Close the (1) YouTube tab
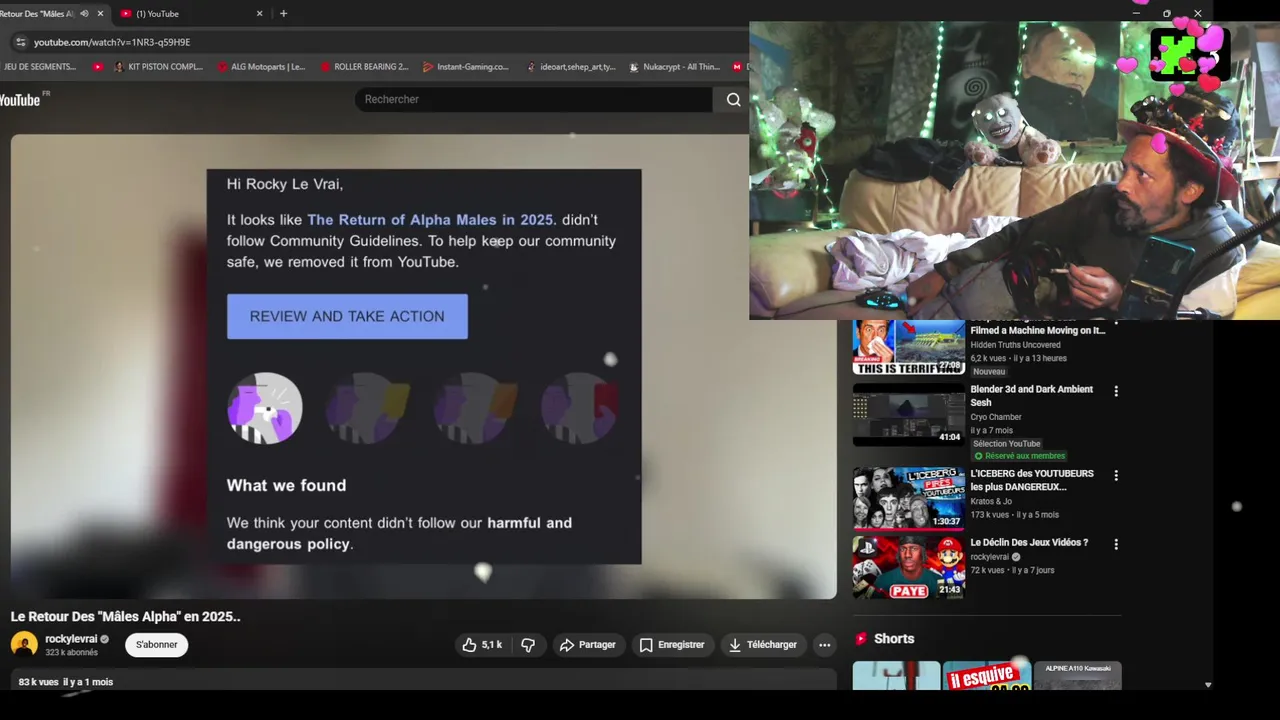The height and width of the screenshot is (720, 1280). tap(260, 13)
